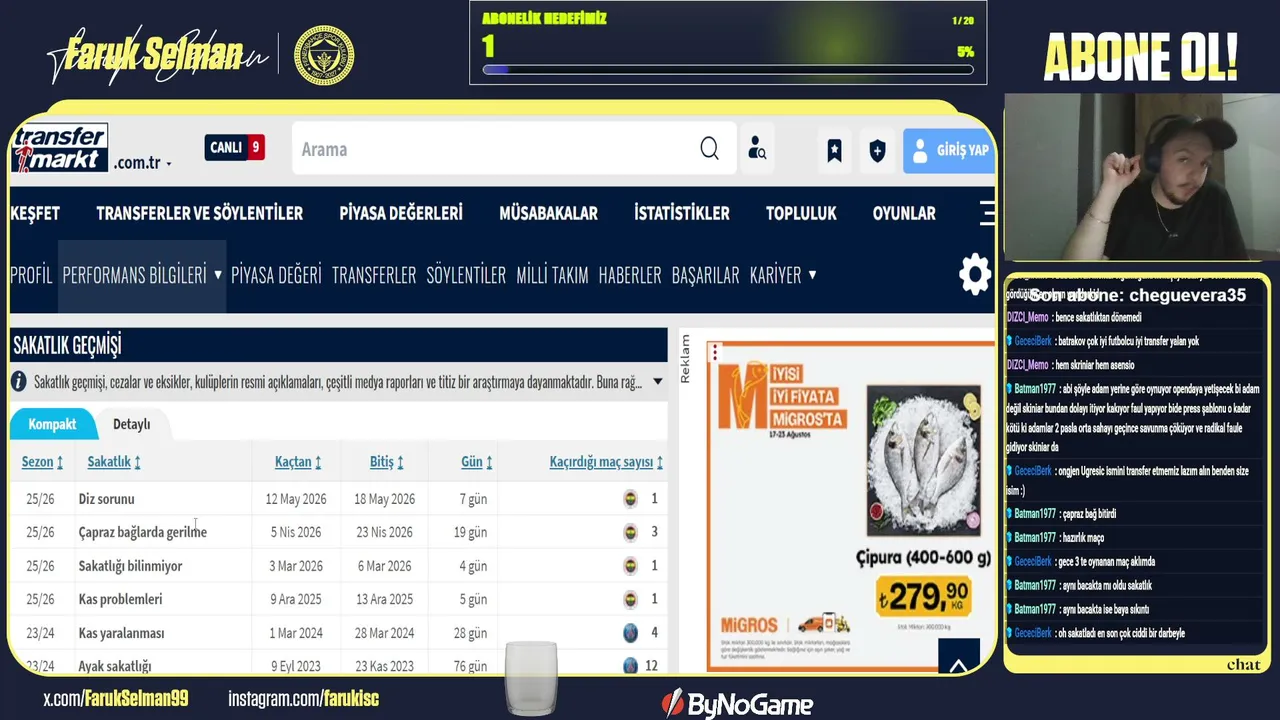Click the '12 May 2026' start date
Image resolution: width=1280 pixels, height=720 pixels.
[x=294, y=498]
